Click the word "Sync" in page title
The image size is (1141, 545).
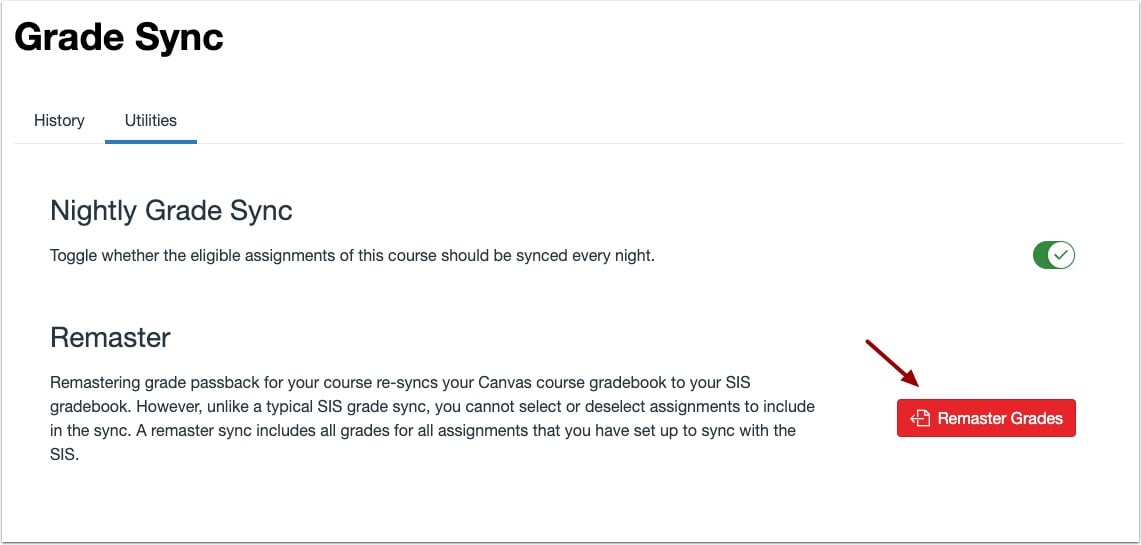pyautogui.click(x=177, y=38)
